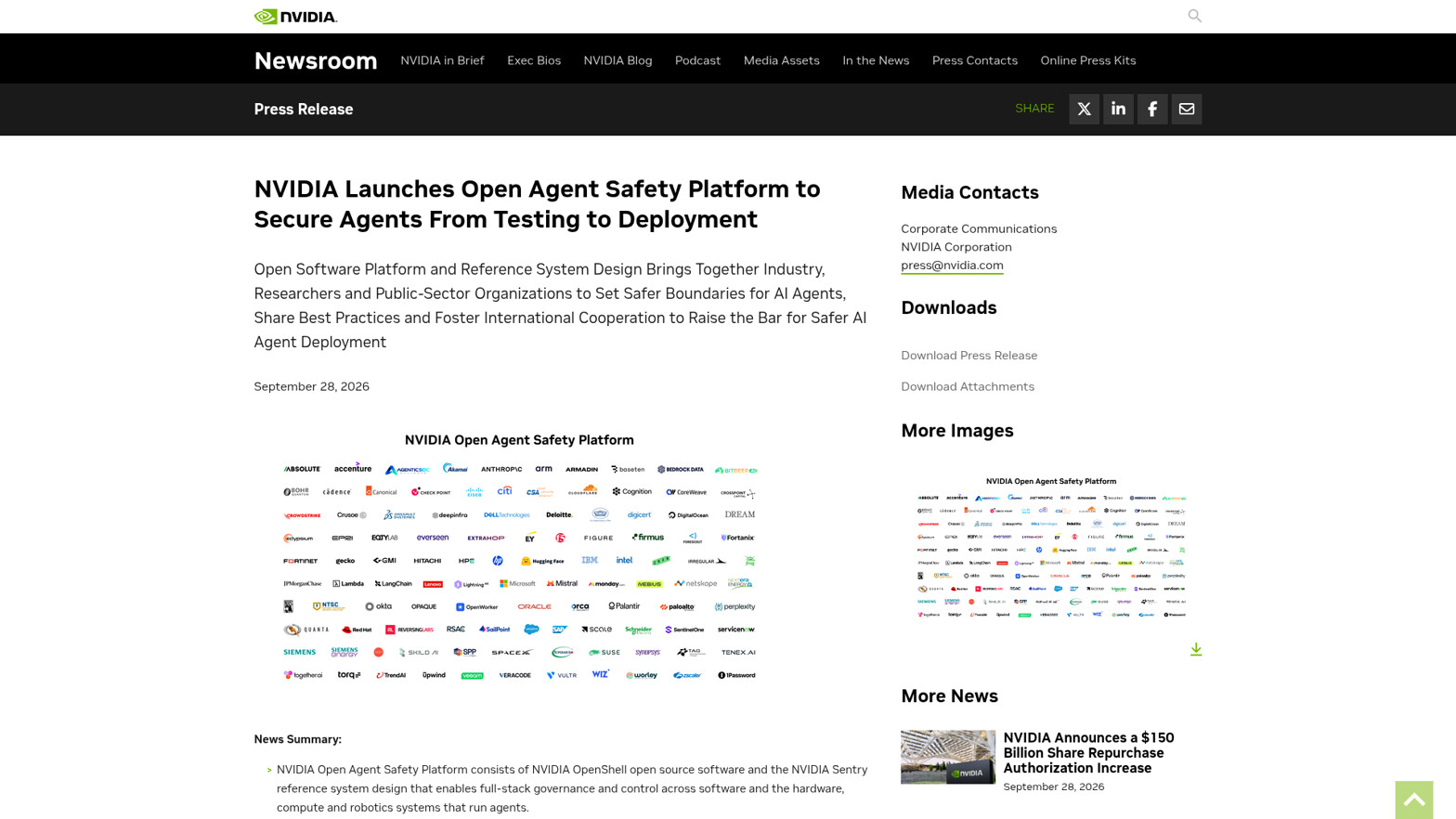Click the NVIDIA Launches Open Agent Safety headline

click(x=537, y=204)
